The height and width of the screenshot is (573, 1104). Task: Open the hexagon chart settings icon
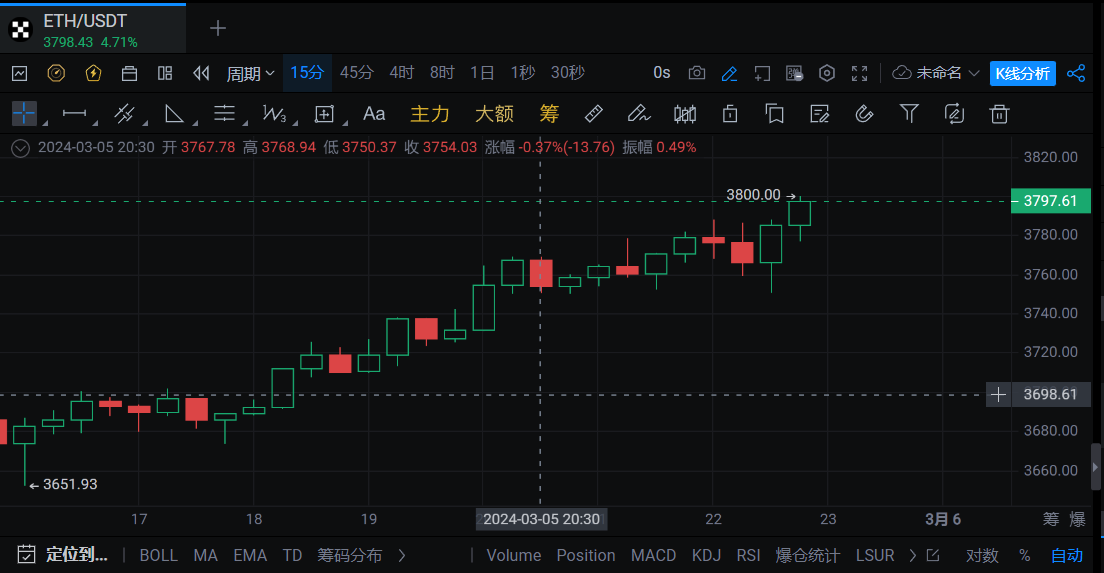[827, 73]
